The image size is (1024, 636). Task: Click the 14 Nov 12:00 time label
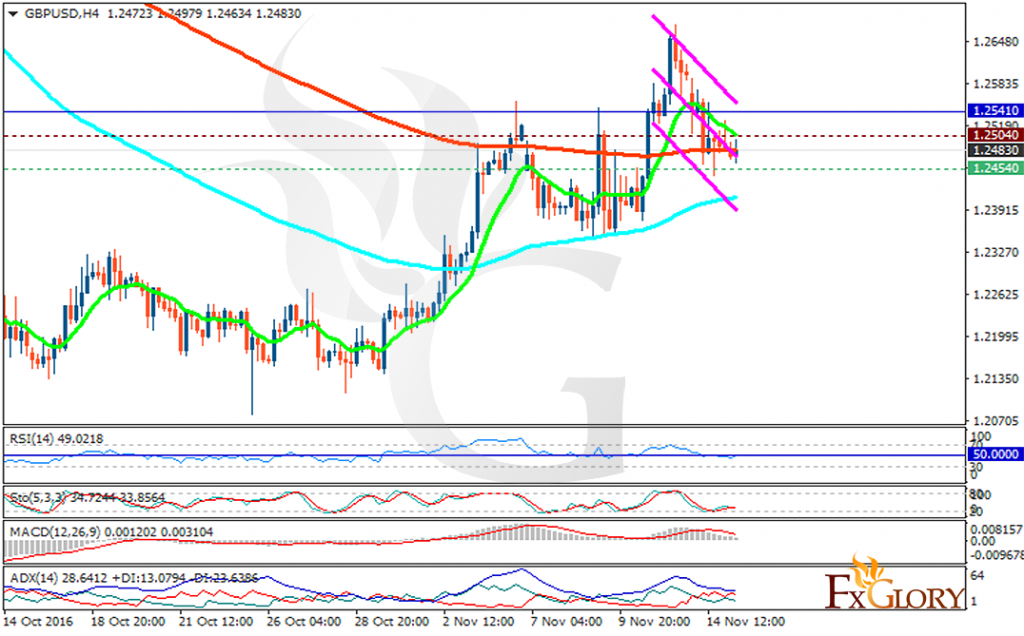tap(746, 621)
